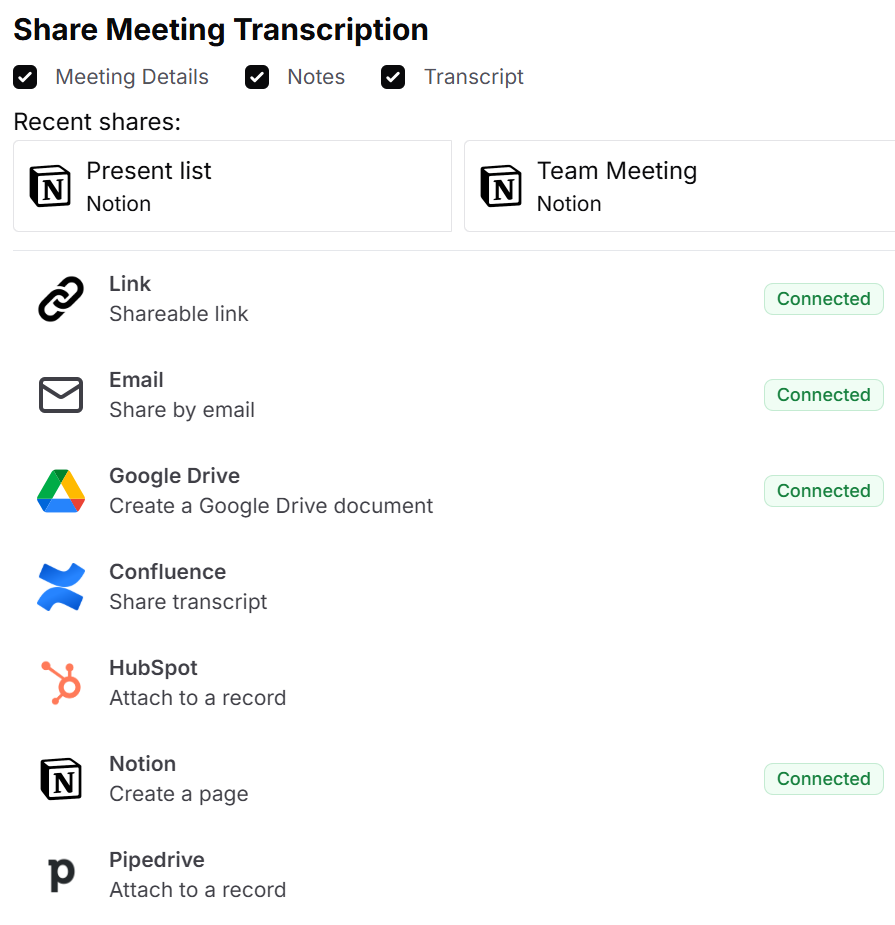Uncheck the Transcript checkbox
This screenshot has width=895, height=925.
tap(393, 77)
